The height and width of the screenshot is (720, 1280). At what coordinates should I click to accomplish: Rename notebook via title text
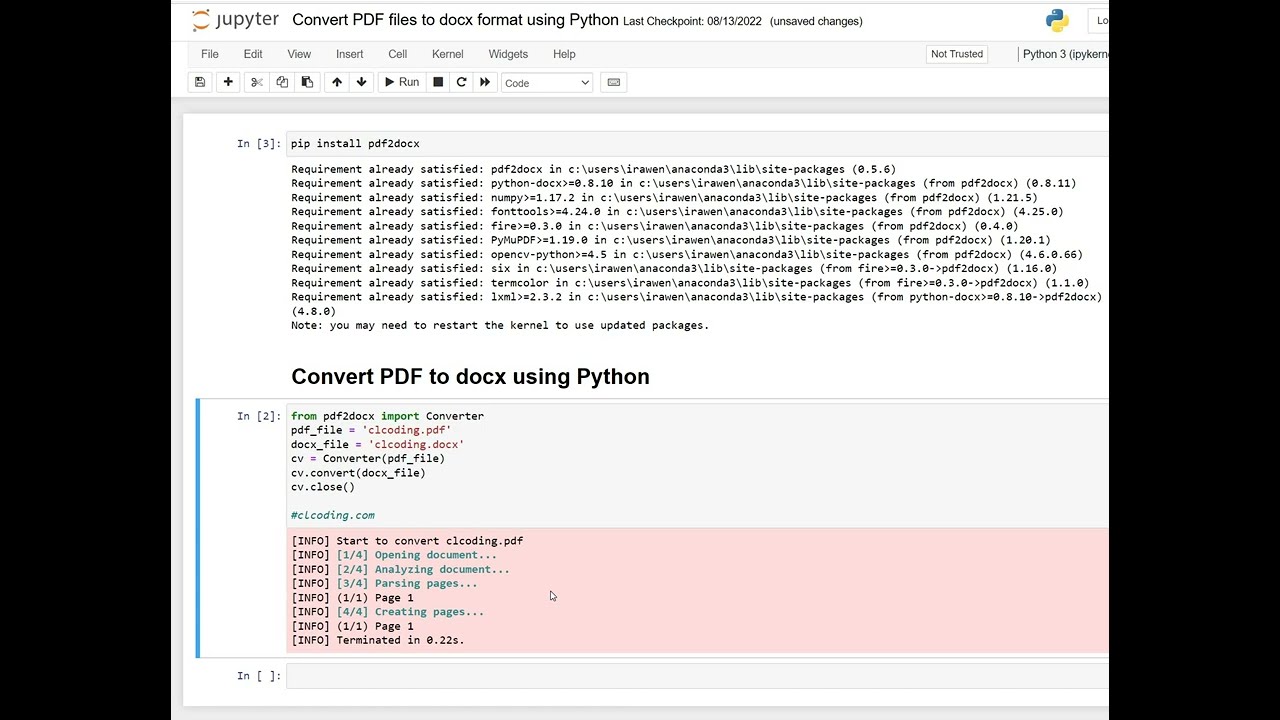[455, 20]
